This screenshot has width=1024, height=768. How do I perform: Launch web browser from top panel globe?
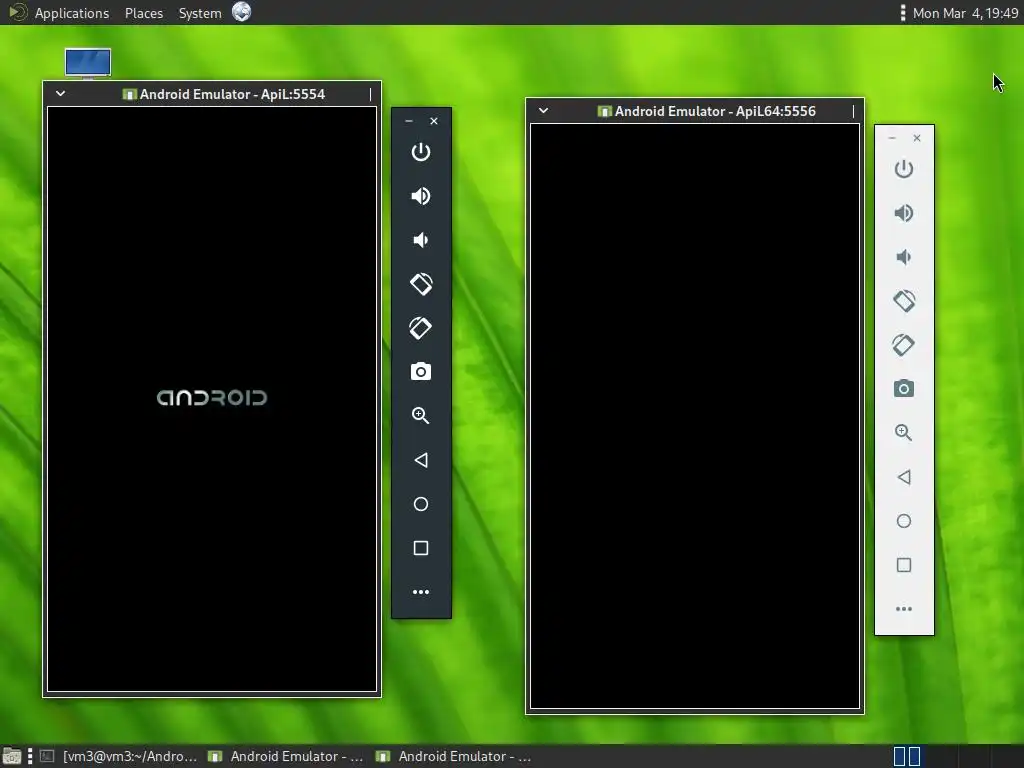click(242, 12)
